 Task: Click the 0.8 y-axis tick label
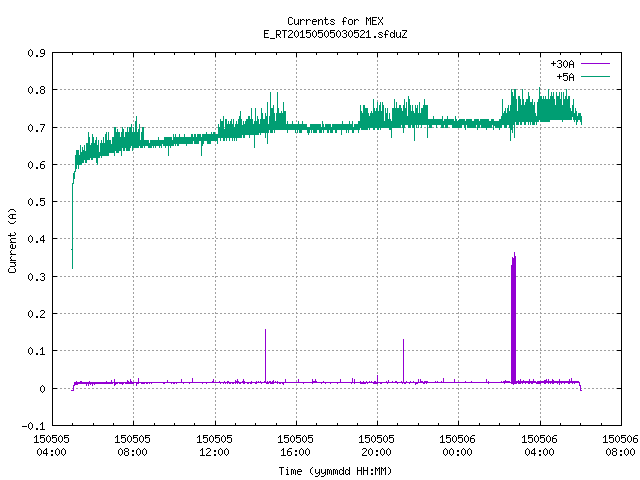(36, 90)
